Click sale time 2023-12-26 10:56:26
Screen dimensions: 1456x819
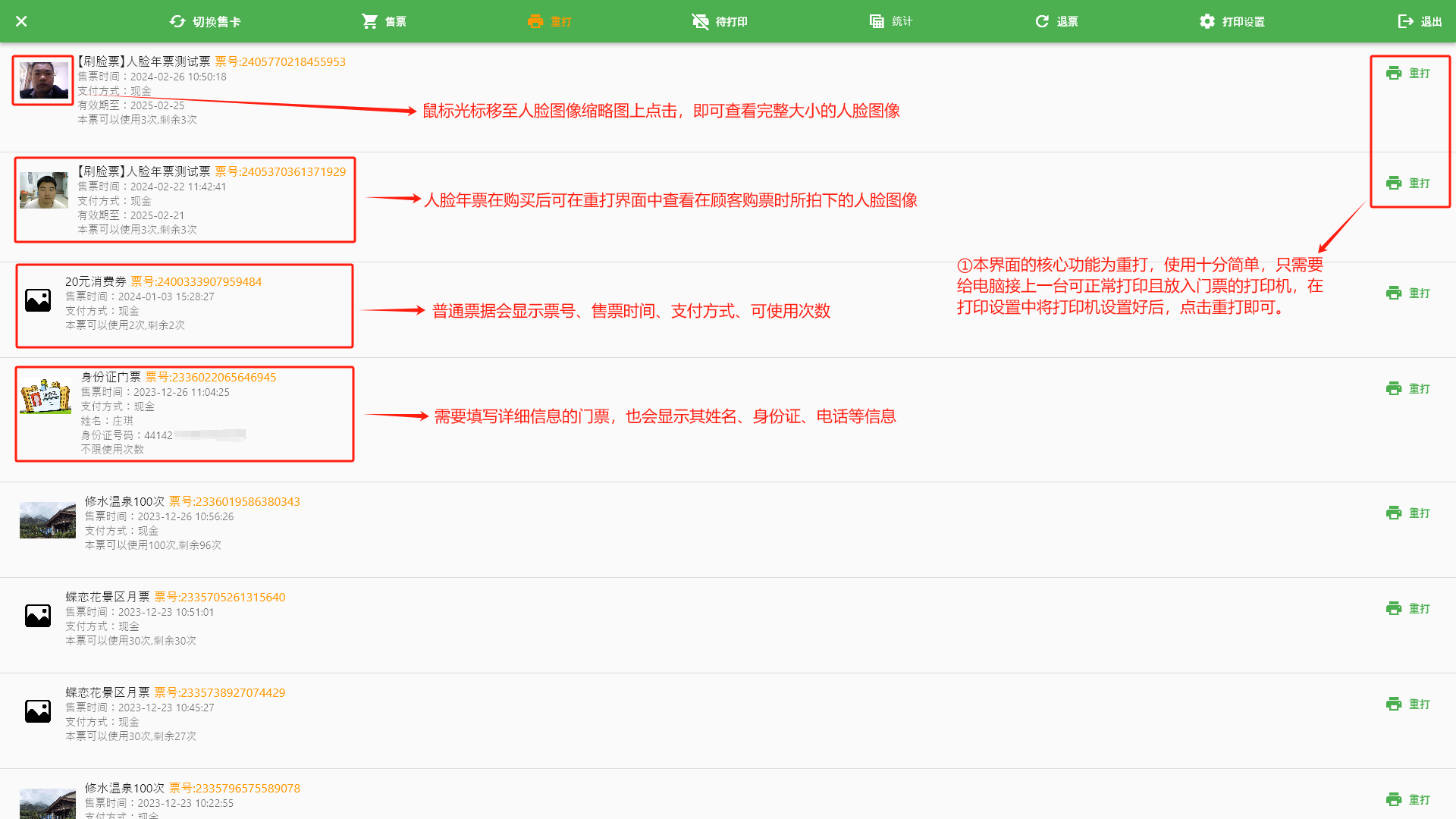159,516
